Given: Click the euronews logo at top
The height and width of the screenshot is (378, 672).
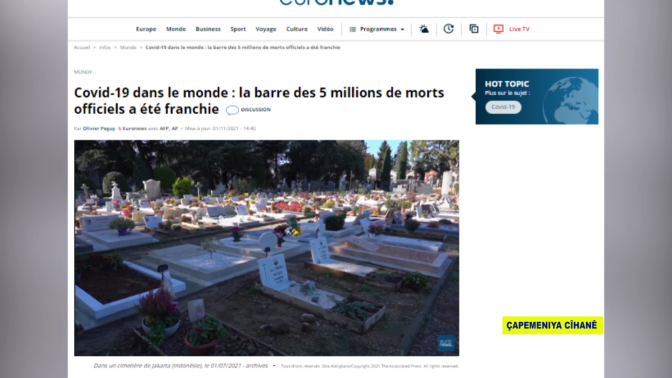Looking at the screenshot, I should (336, 2).
